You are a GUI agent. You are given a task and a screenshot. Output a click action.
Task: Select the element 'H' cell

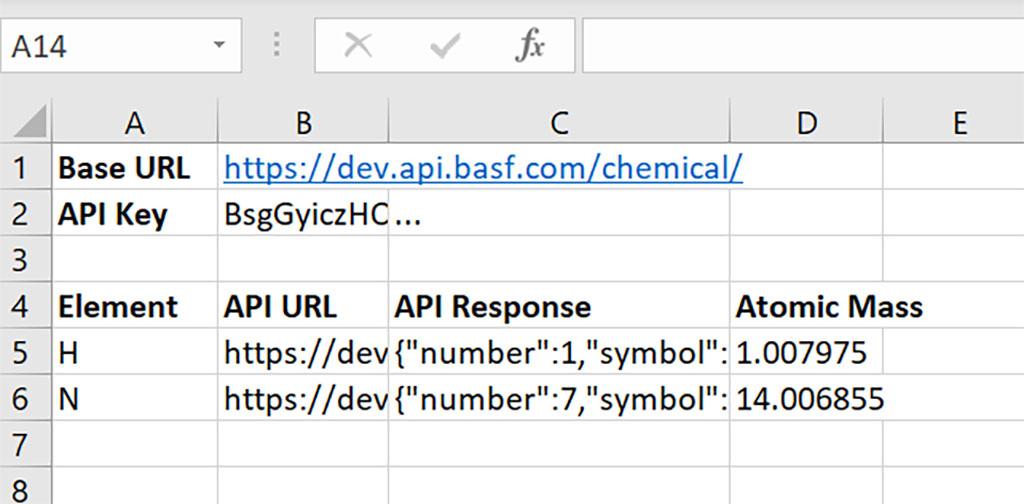135,351
